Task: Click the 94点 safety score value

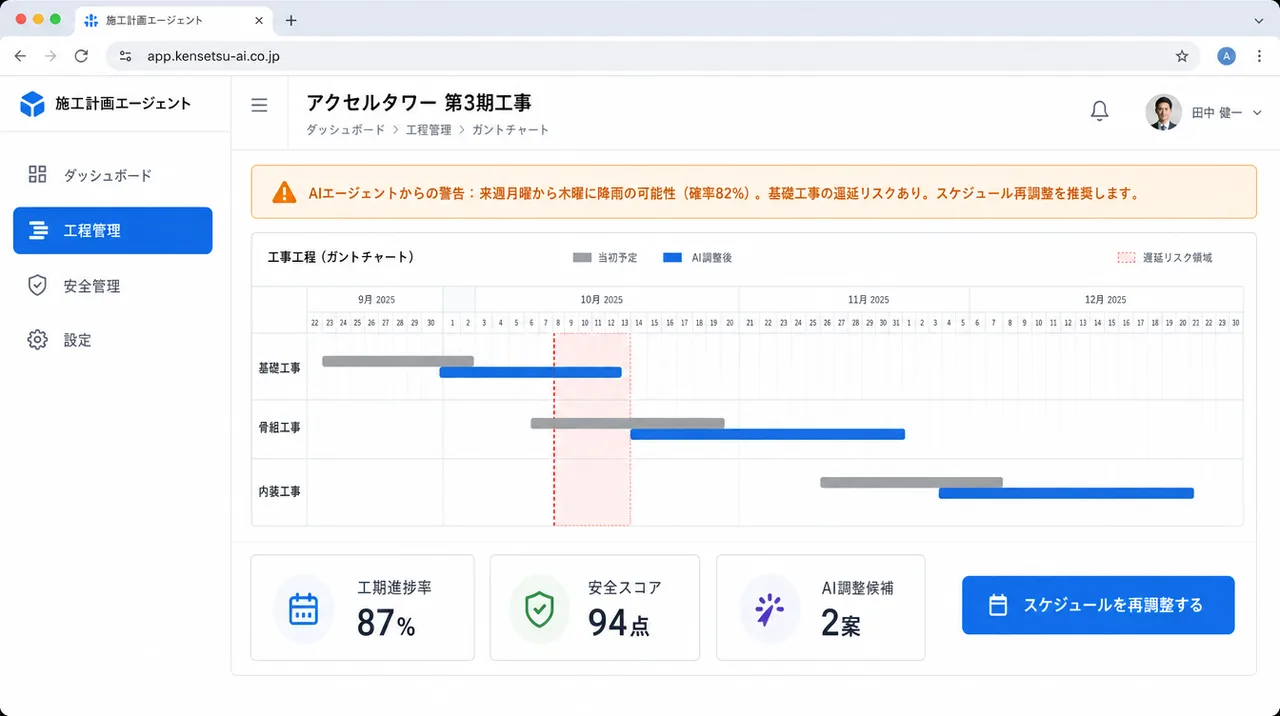Action: 618,623
